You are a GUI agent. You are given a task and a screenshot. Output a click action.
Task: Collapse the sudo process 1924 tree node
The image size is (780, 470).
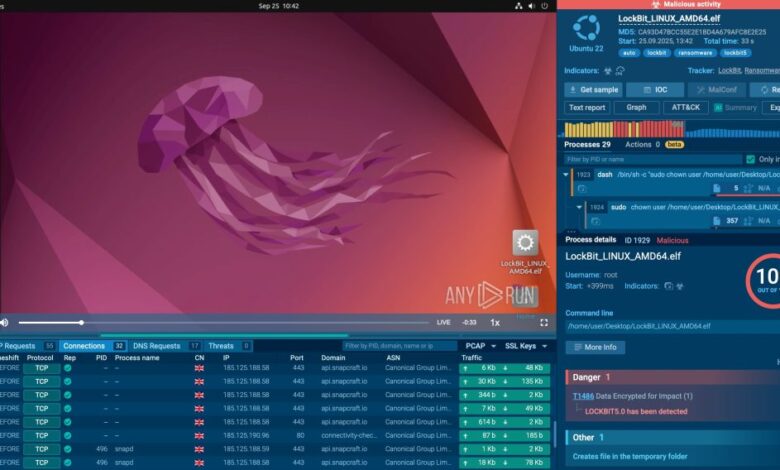pos(578,207)
